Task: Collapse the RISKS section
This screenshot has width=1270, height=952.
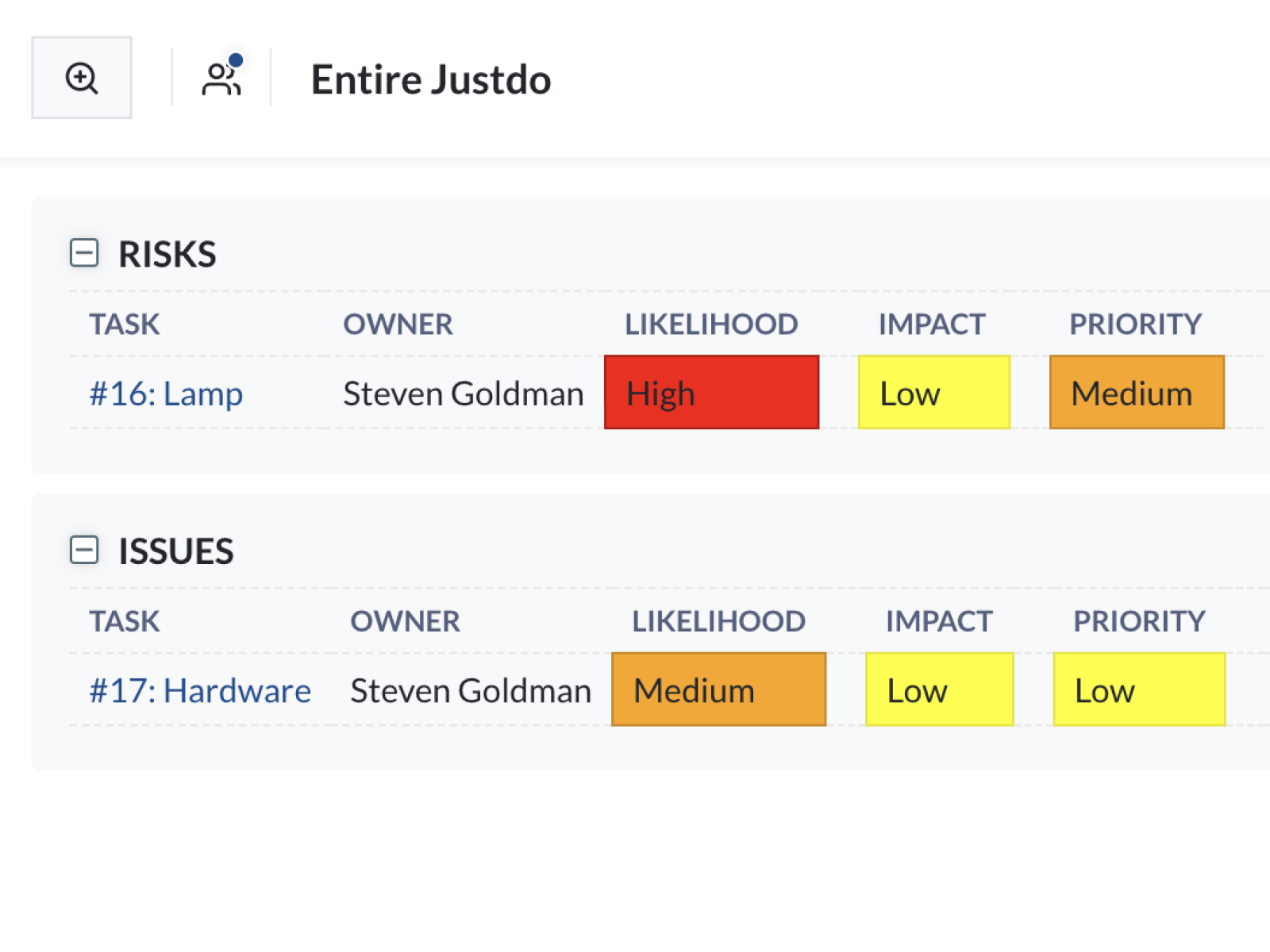Action: [x=84, y=253]
